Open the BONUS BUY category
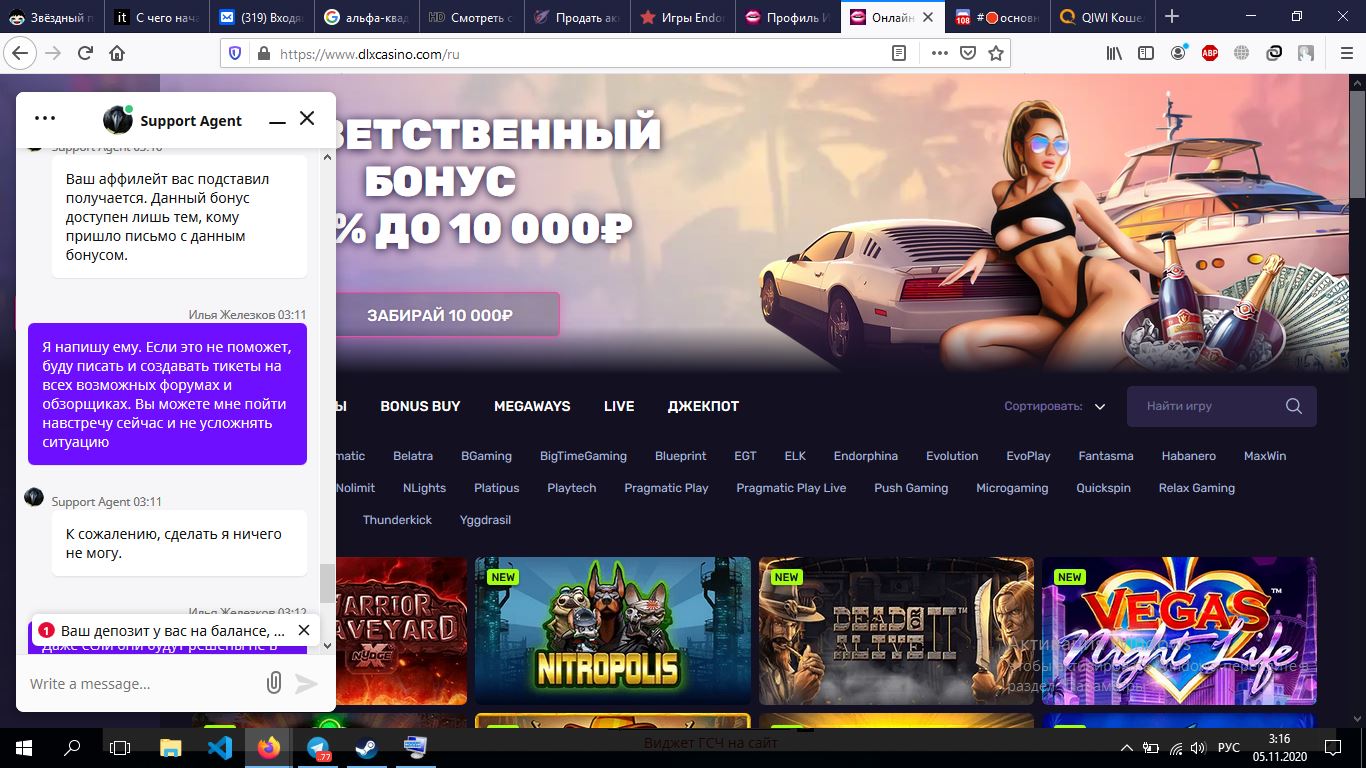Image resolution: width=1366 pixels, height=768 pixels. pos(420,406)
